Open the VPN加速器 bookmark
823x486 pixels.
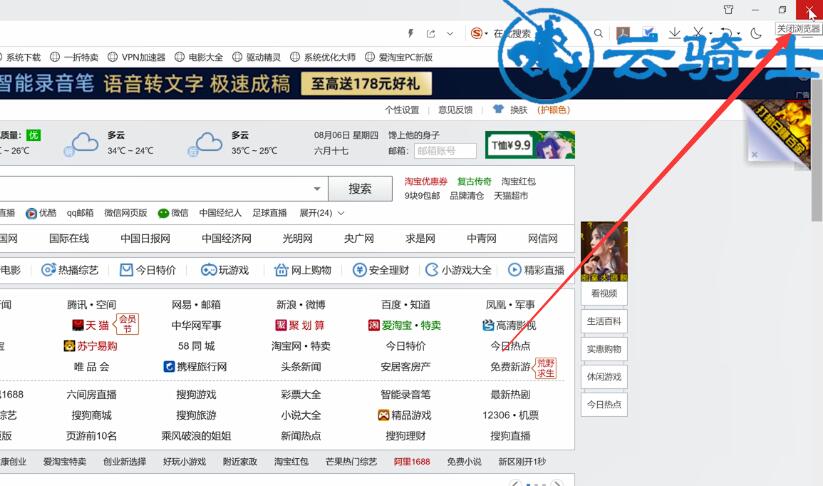tap(136, 57)
